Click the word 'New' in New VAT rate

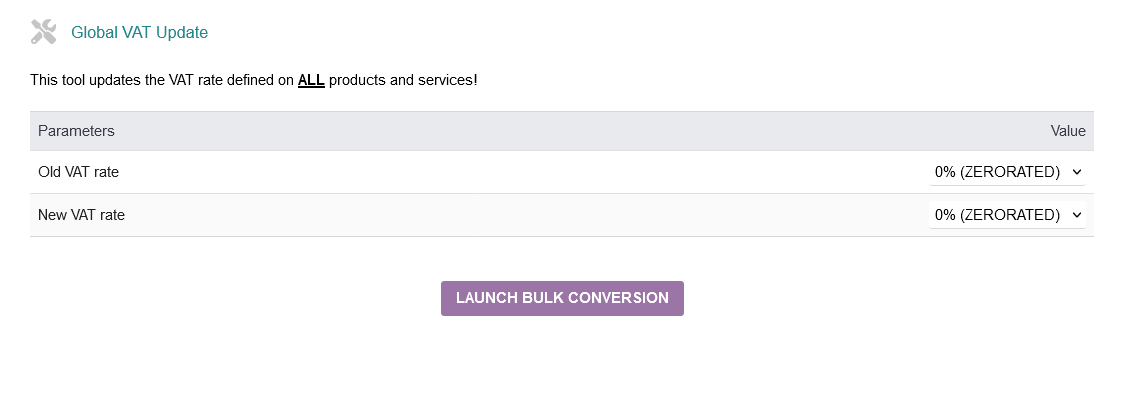(52, 215)
